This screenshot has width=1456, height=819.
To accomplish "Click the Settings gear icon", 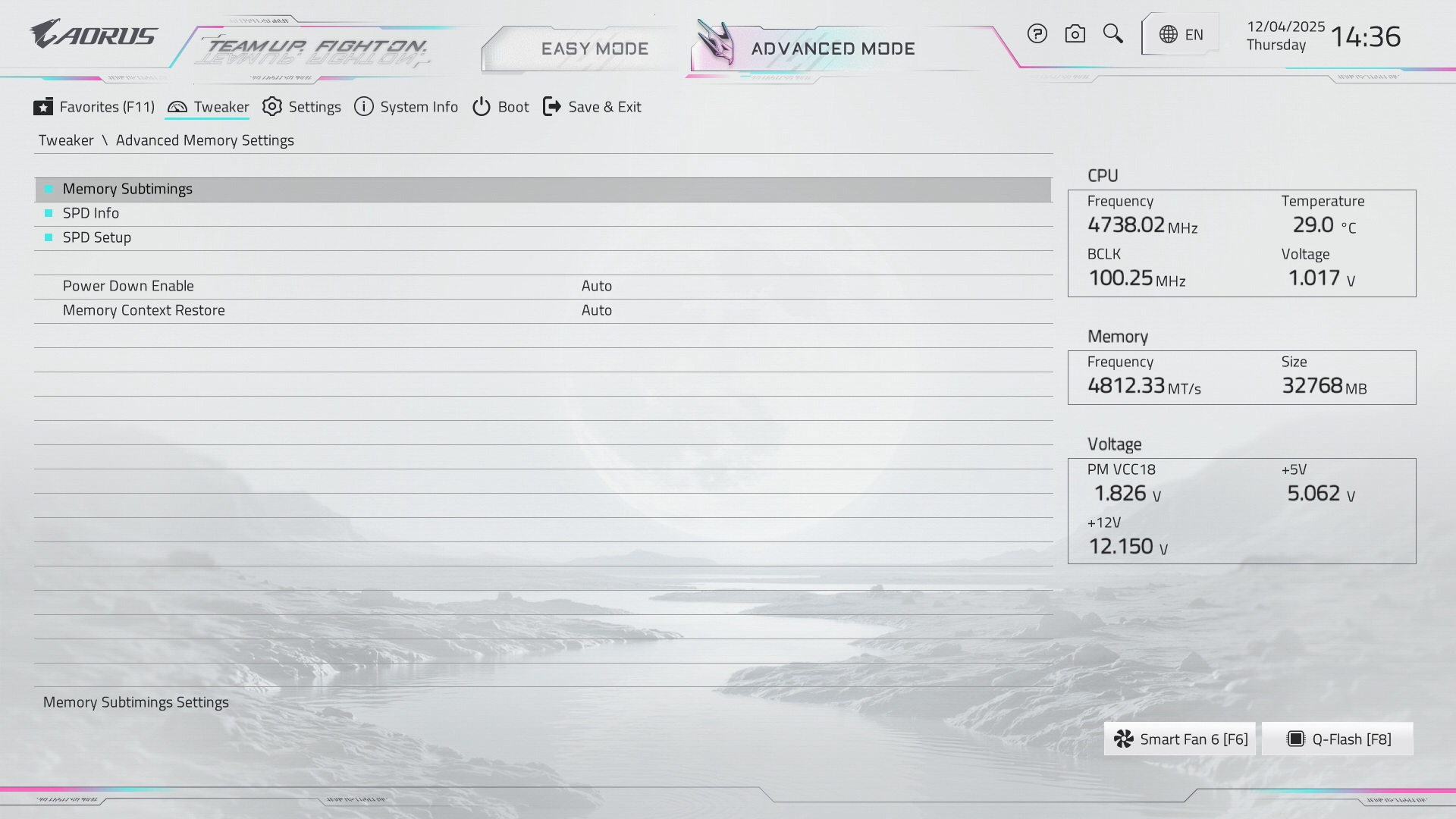I will (272, 107).
